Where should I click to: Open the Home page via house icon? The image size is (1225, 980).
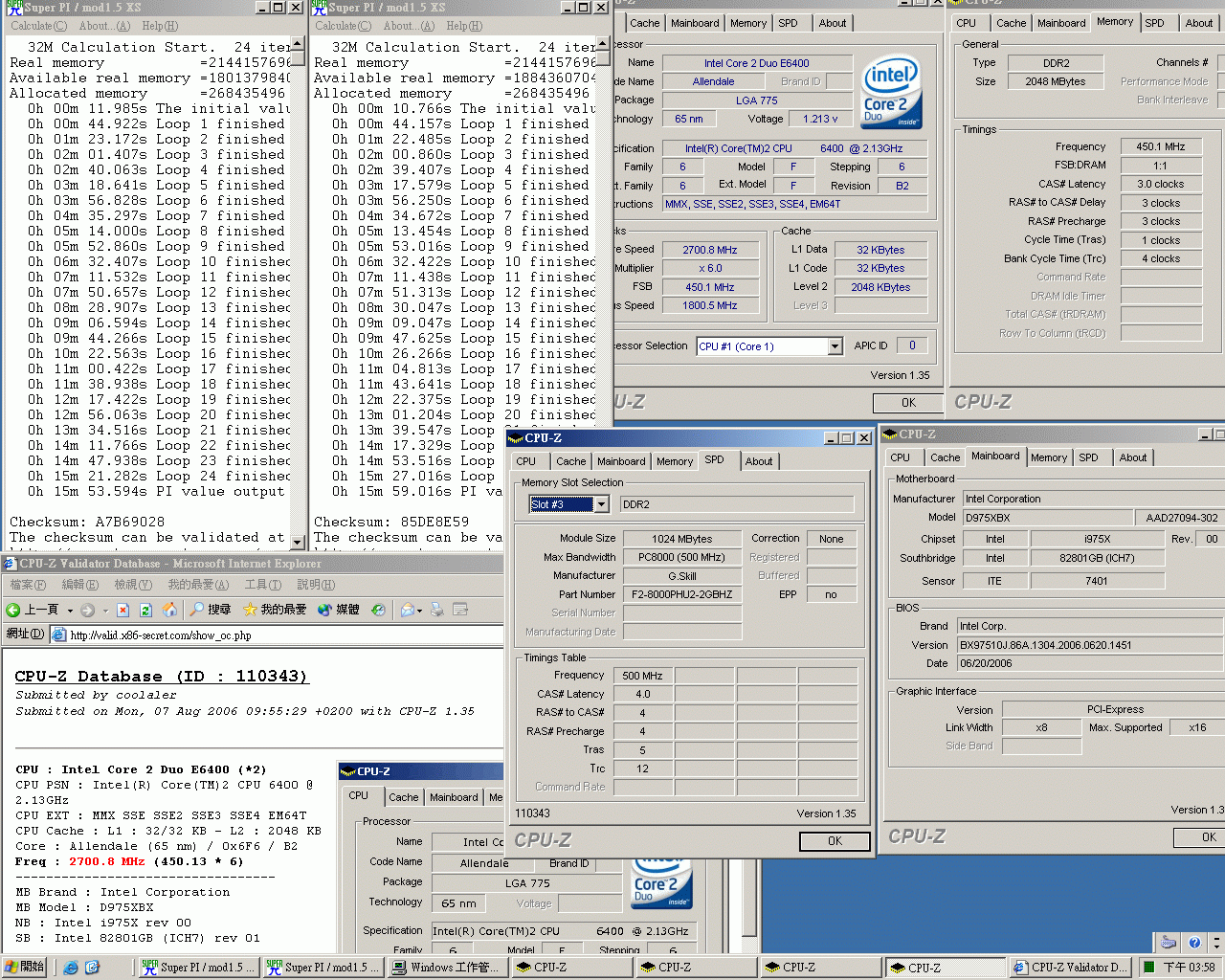click(169, 610)
